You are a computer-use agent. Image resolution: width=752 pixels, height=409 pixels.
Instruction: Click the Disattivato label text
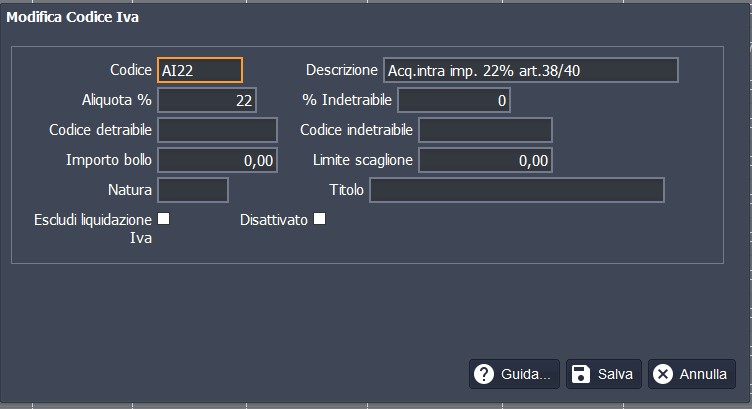[273, 220]
